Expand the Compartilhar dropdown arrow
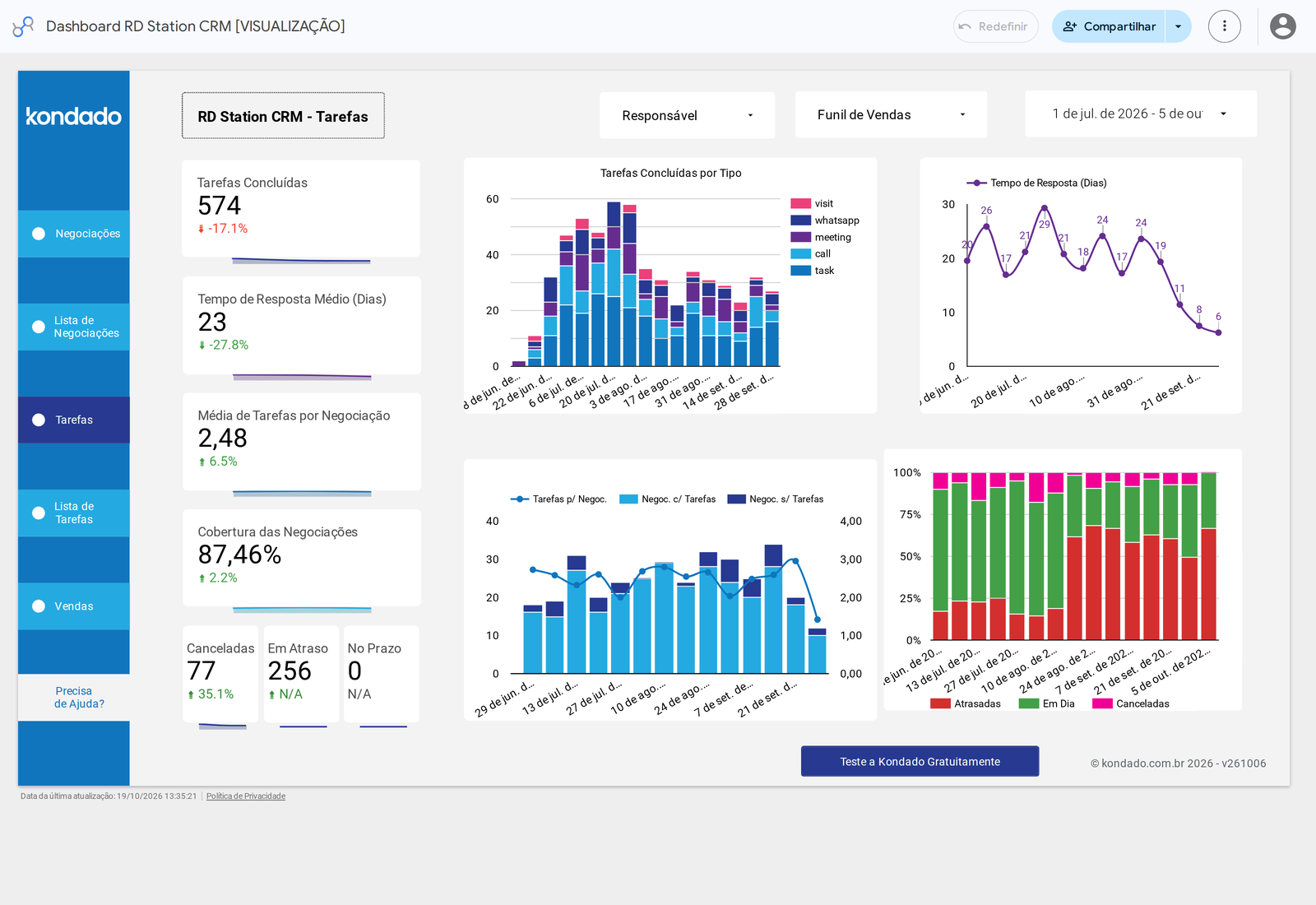The width and height of the screenshot is (1316, 905). pyautogui.click(x=1178, y=26)
